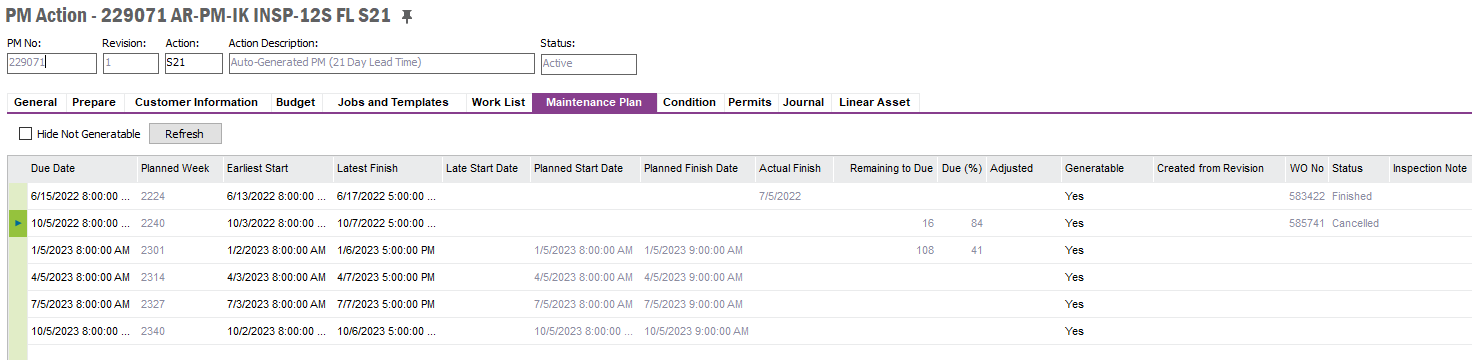Select the Maintenance Plan tab
This screenshot has width=1472, height=360.
point(594,102)
